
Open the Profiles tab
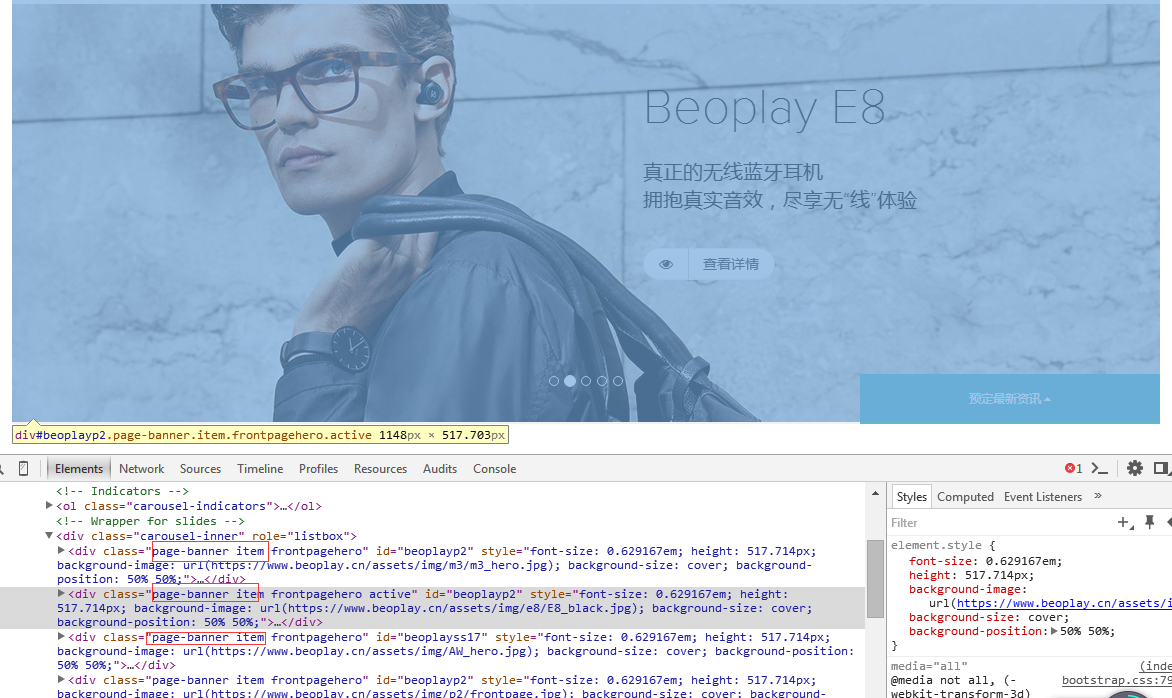[x=318, y=469]
